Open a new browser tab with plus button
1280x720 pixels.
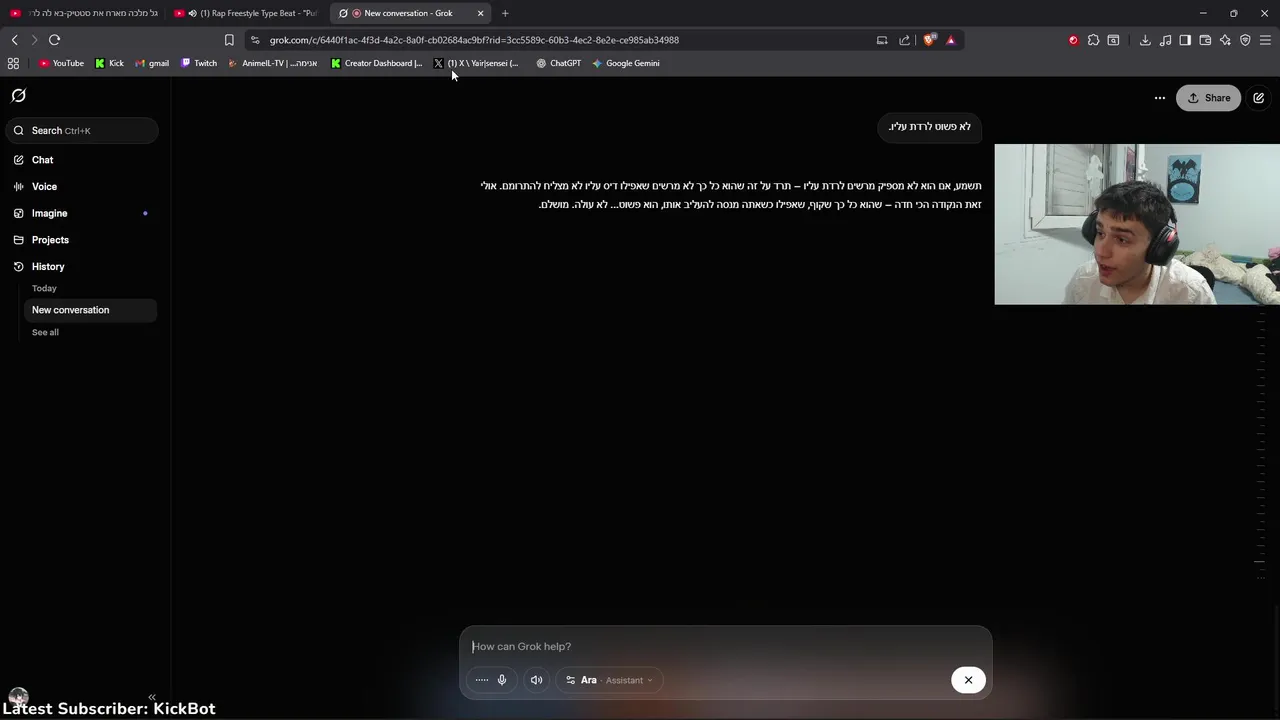[505, 13]
